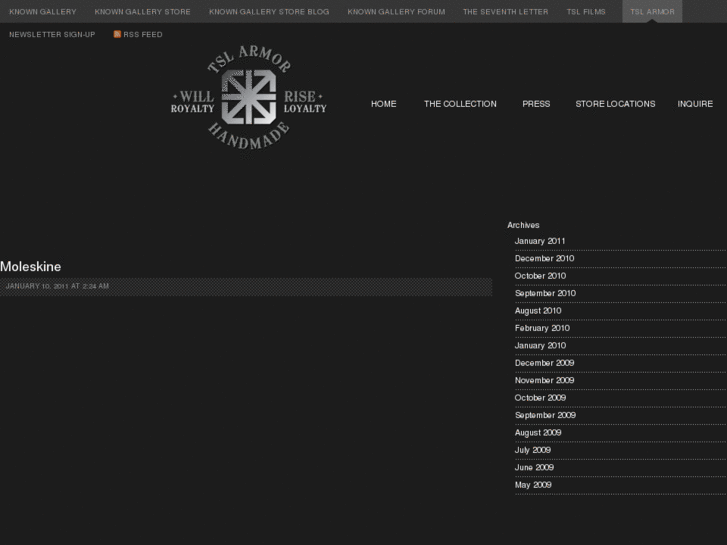Open the TSL Films tab
The height and width of the screenshot is (545, 727).
pos(586,12)
